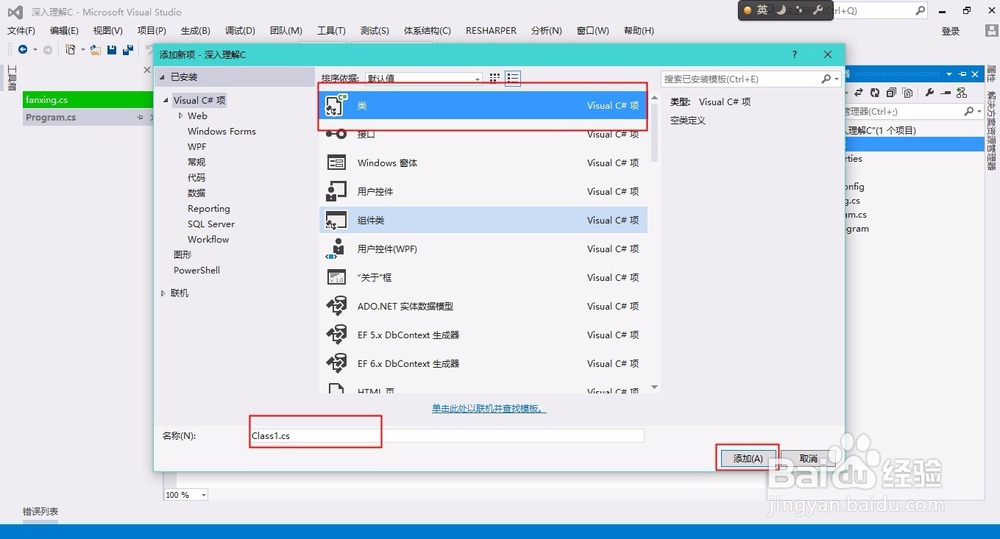Click the 名称(N) filename input field
This screenshot has width=1000, height=539.
point(446,436)
